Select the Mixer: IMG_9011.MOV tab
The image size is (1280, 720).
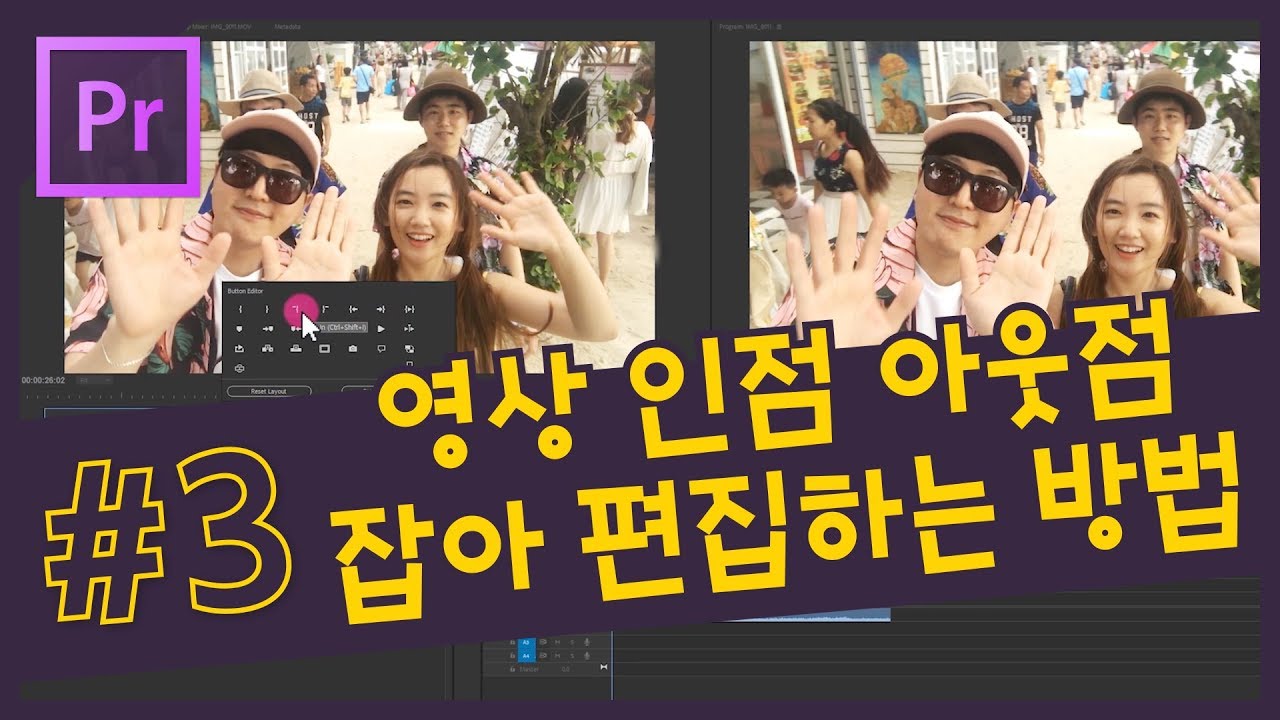tap(222, 29)
